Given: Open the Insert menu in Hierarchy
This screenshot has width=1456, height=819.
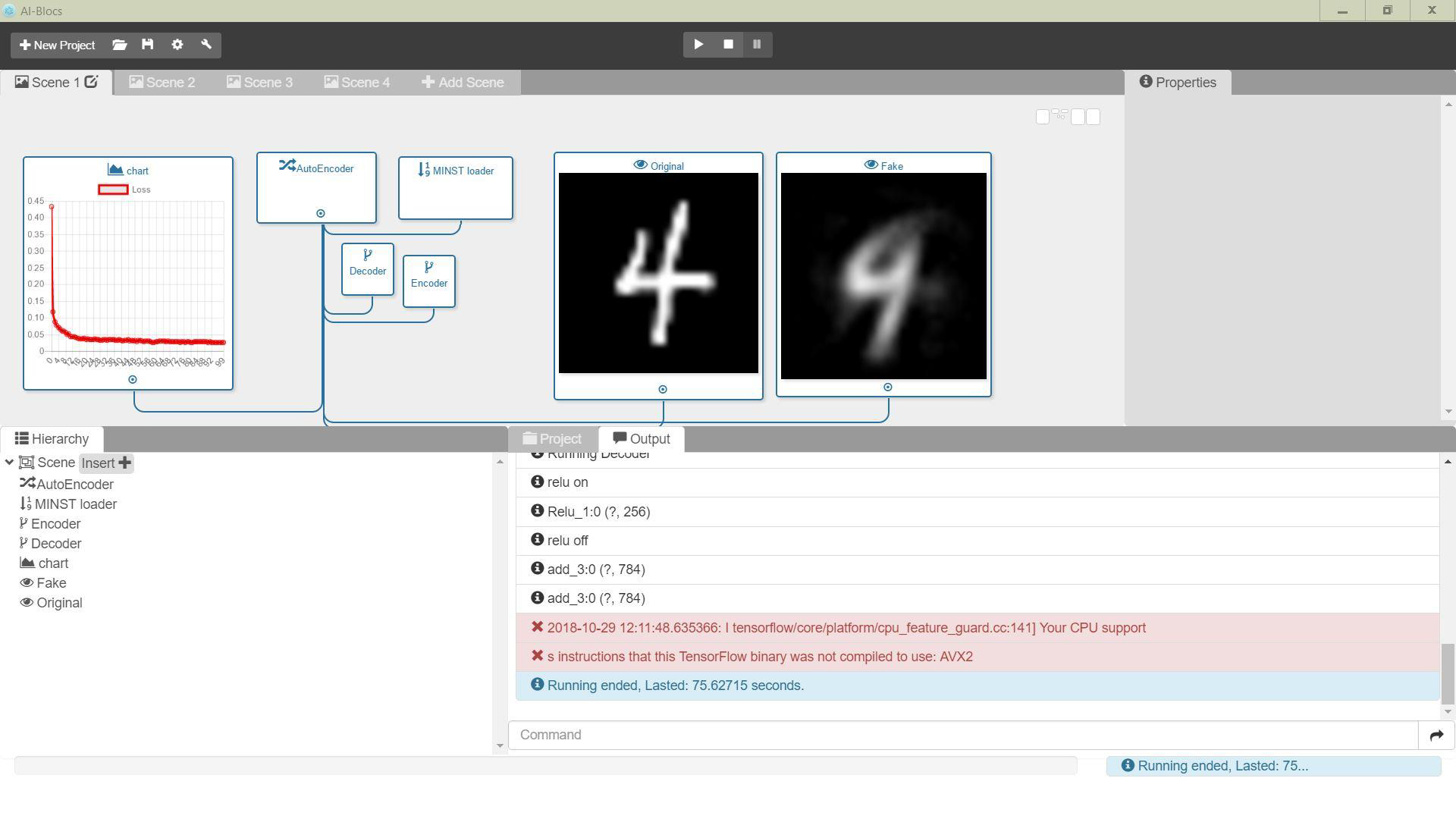Looking at the screenshot, I should pos(106,463).
